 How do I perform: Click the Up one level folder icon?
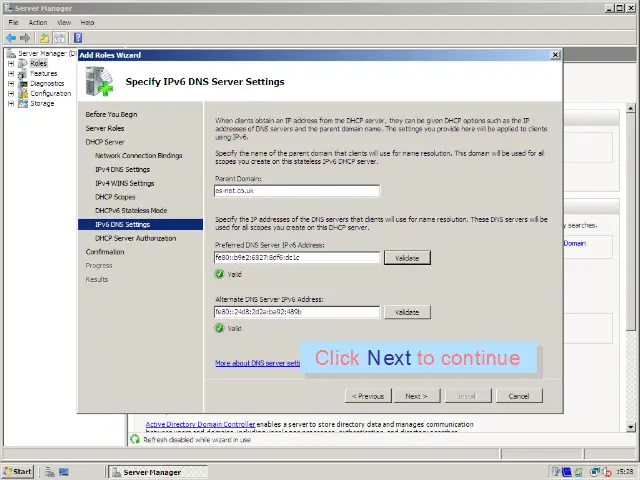click(44, 38)
